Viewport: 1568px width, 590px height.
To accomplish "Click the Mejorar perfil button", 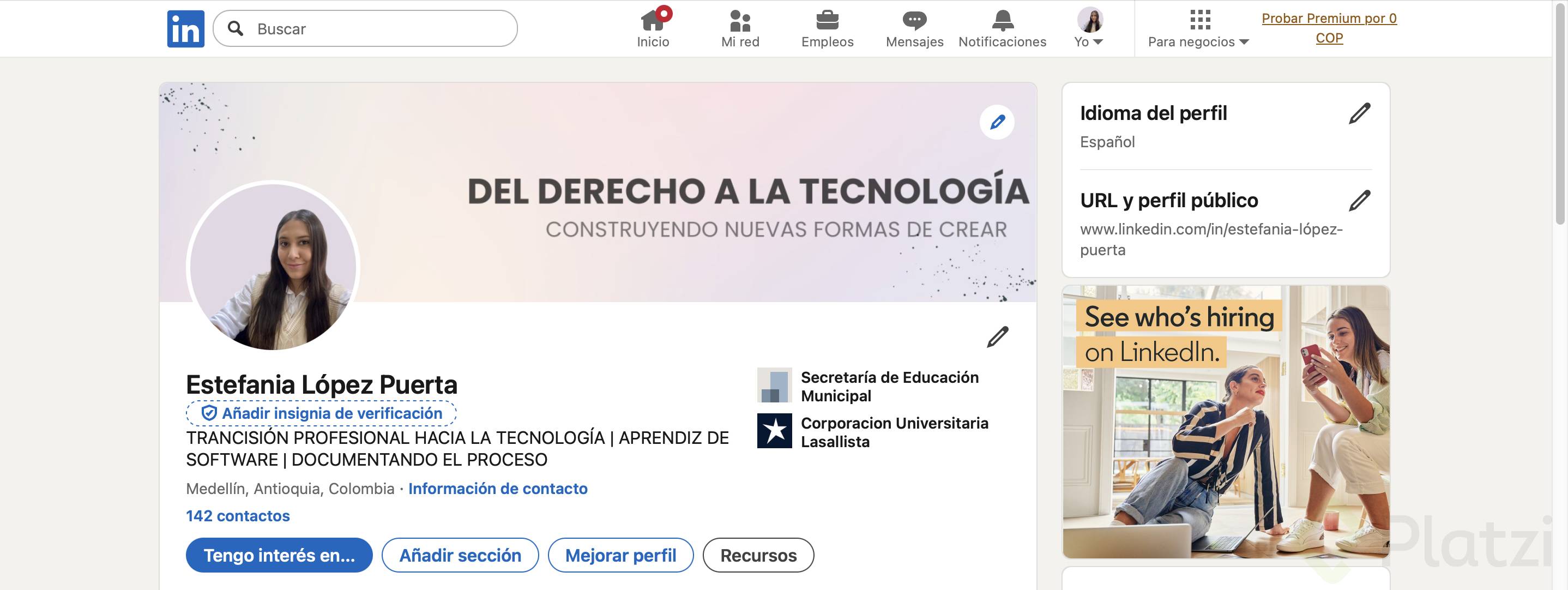I will 620,555.
